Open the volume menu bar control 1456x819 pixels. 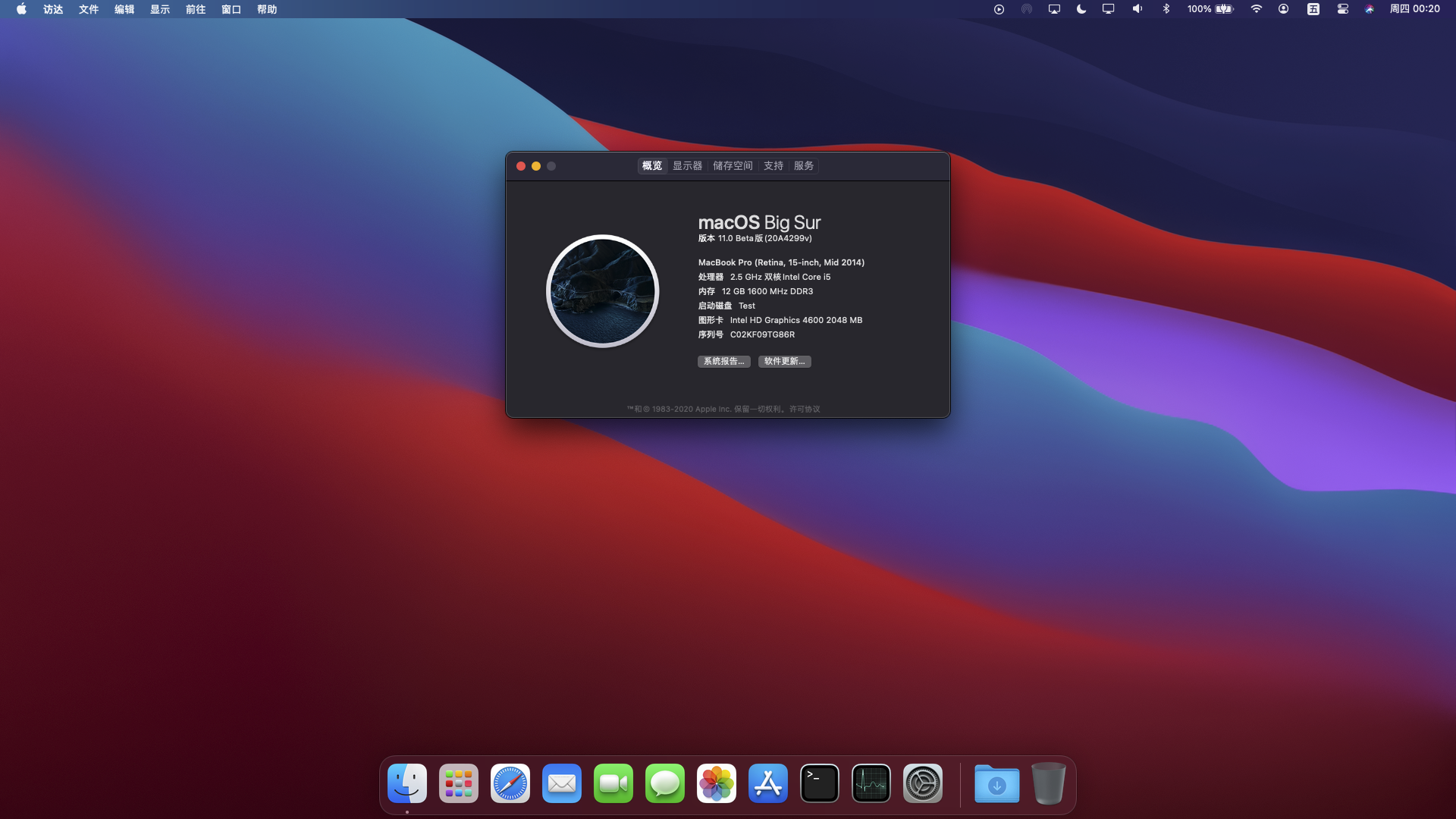pyautogui.click(x=1137, y=9)
